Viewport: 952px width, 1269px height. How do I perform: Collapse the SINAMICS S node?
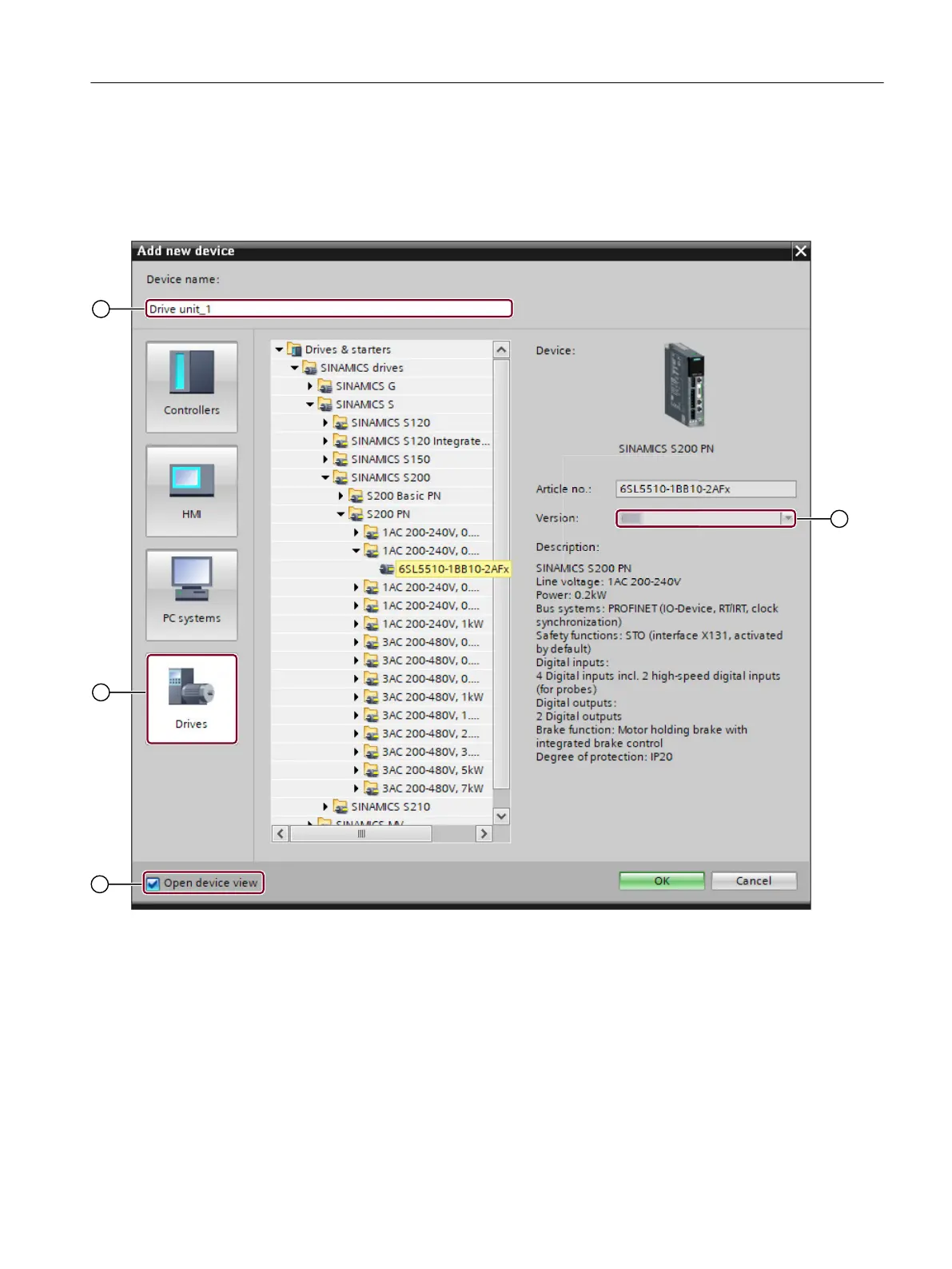click(x=310, y=405)
